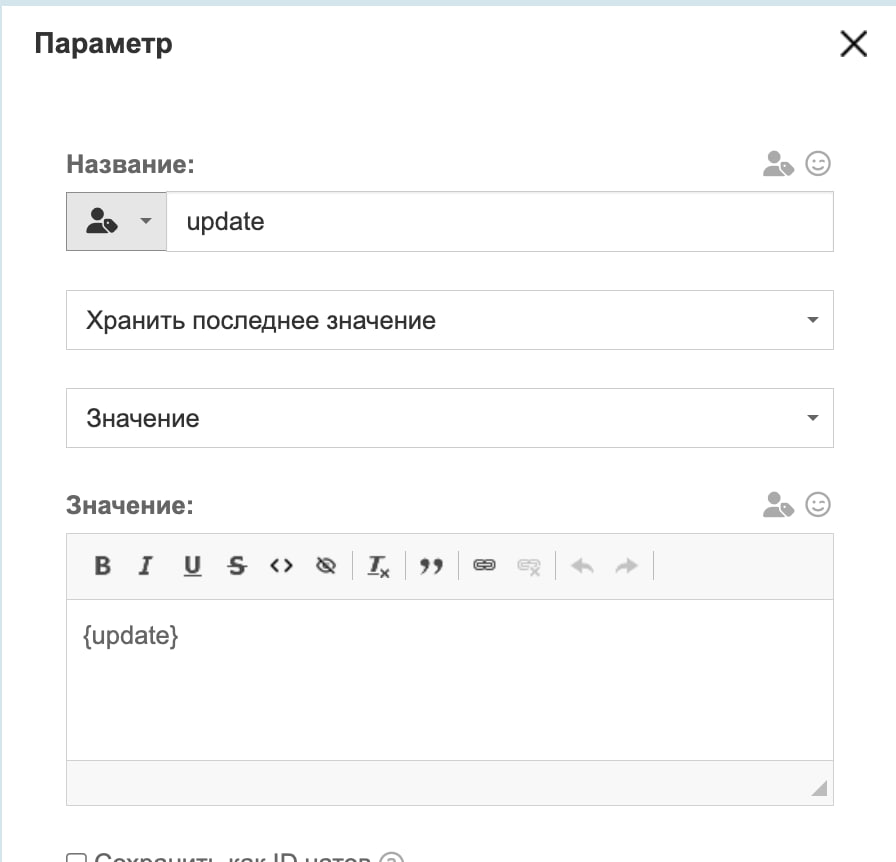Image resolution: width=896 pixels, height=862 pixels.
Task: Open emoji picker next to 'Название' label
Action: [x=818, y=164]
